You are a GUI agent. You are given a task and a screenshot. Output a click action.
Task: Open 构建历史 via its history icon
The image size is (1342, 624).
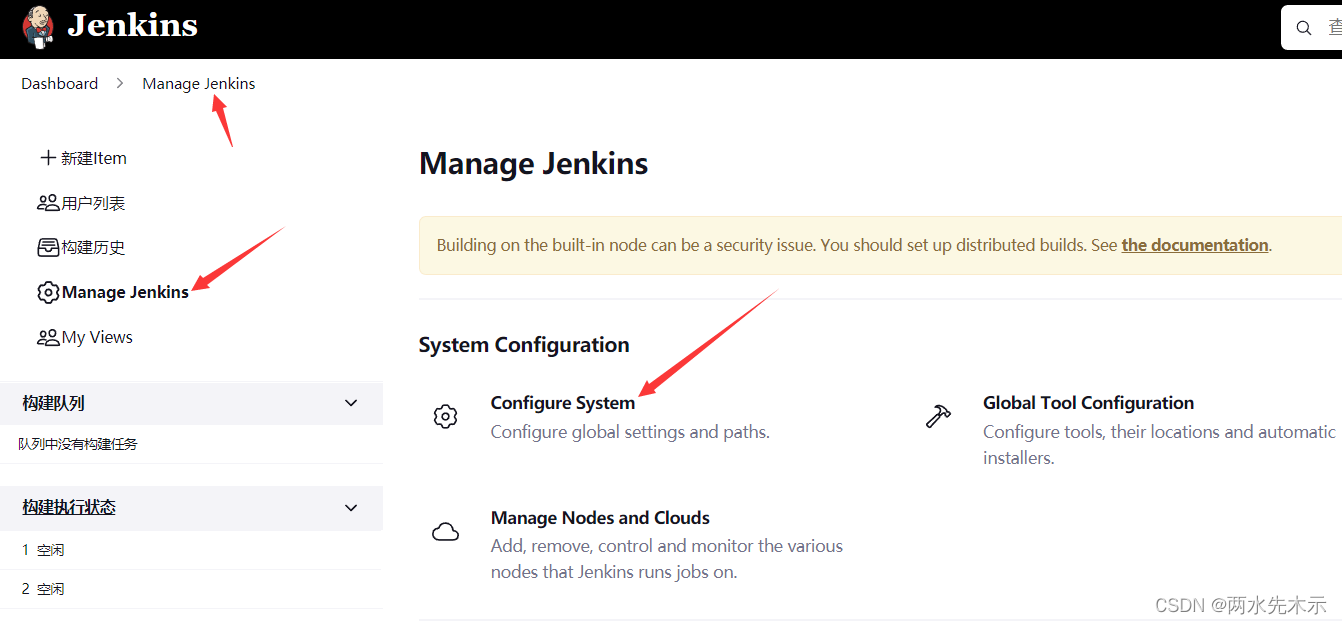(47, 247)
